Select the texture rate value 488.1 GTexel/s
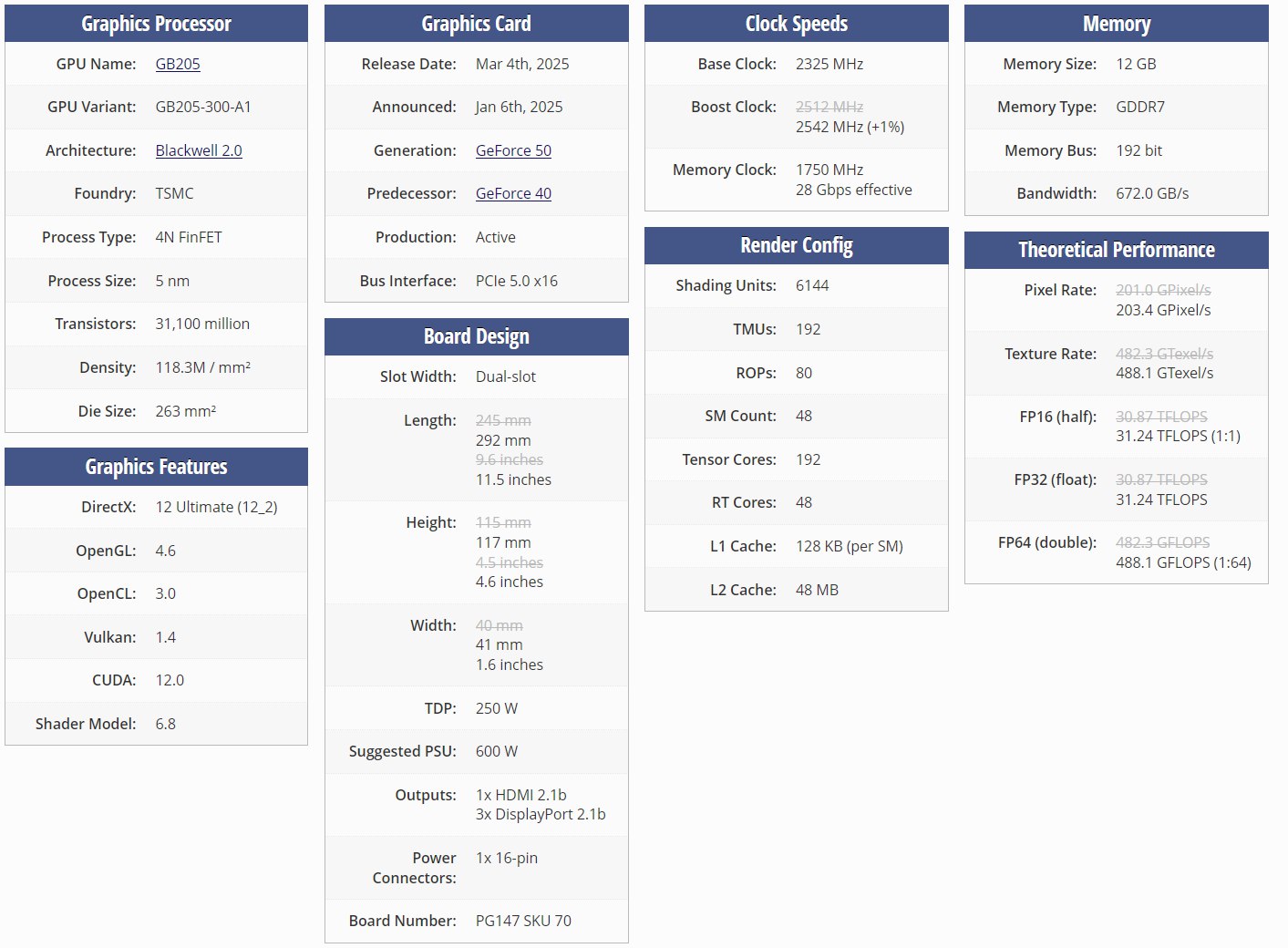This screenshot has height=948, width=1288. [1165, 373]
